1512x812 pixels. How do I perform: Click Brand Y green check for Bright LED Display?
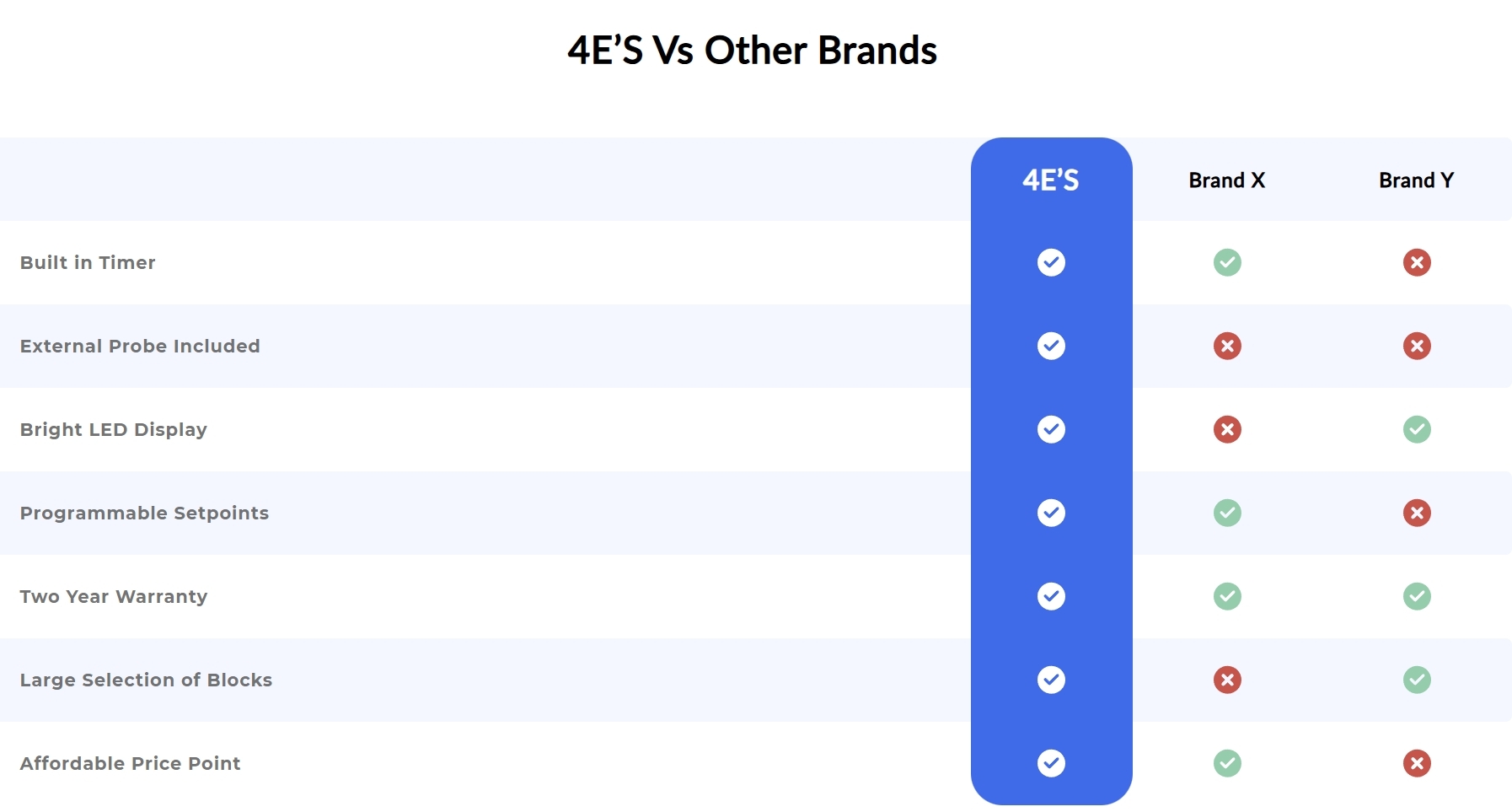1417,429
